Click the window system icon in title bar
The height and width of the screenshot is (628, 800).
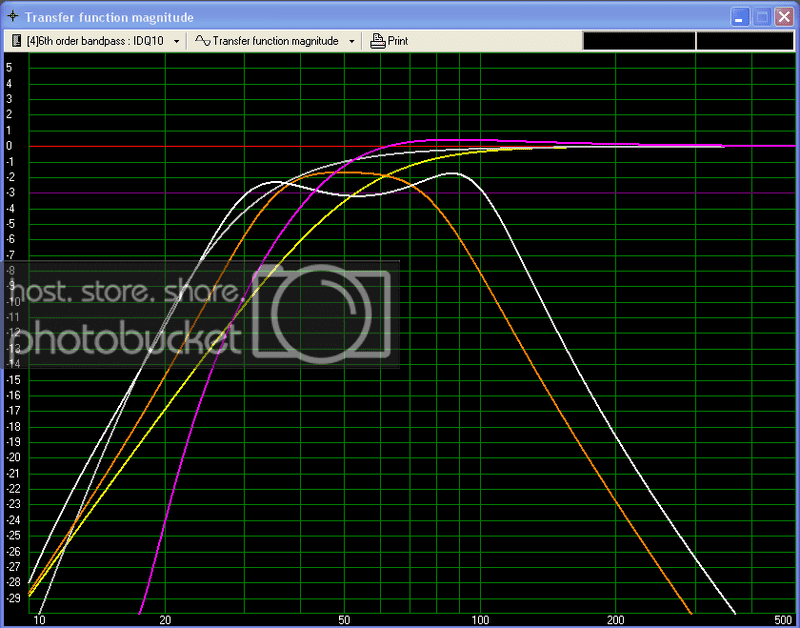click(x=13, y=16)
